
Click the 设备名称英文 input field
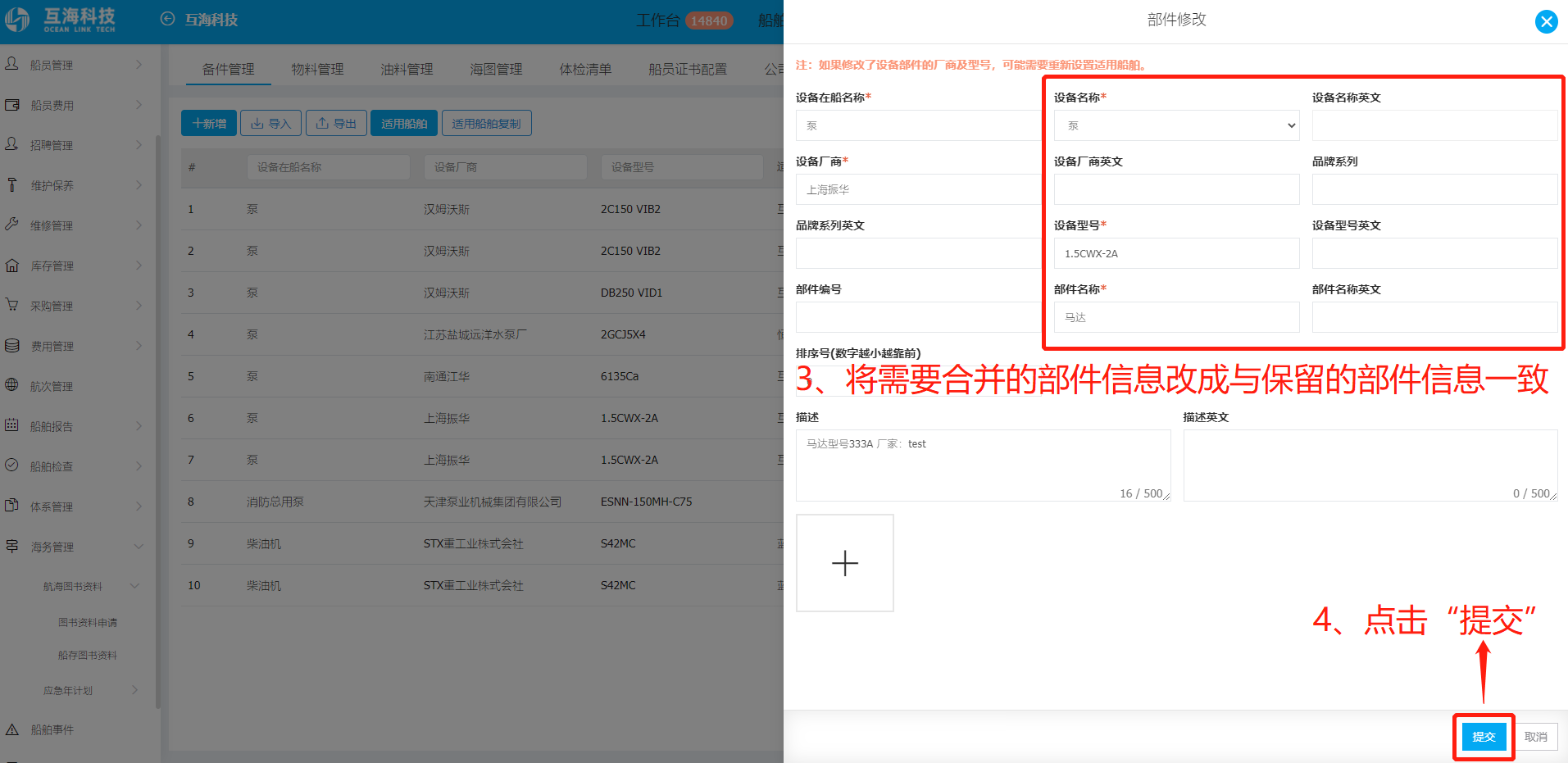[1434, 125]
